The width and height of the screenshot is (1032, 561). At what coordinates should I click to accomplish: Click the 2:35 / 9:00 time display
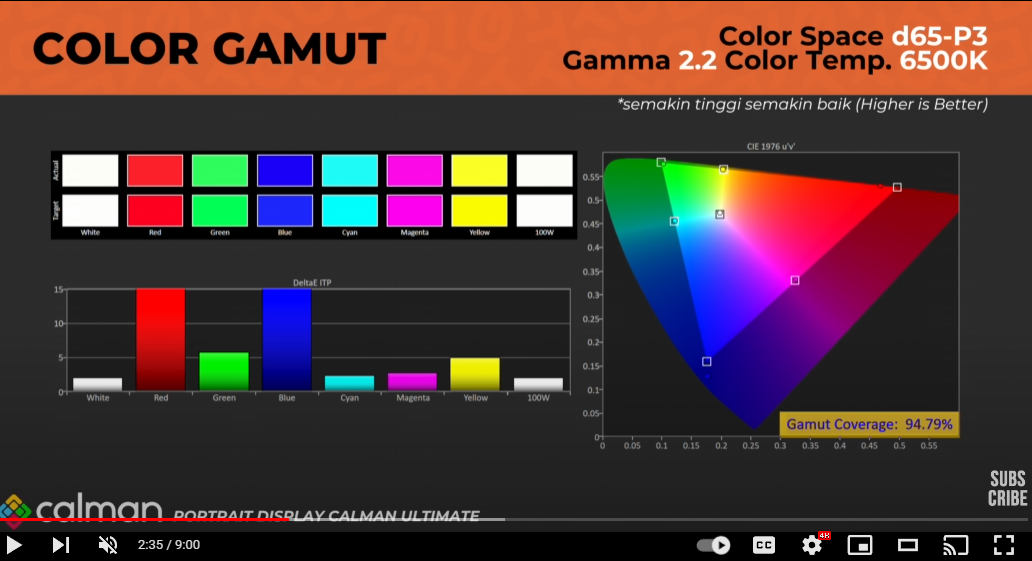(168, 545)
